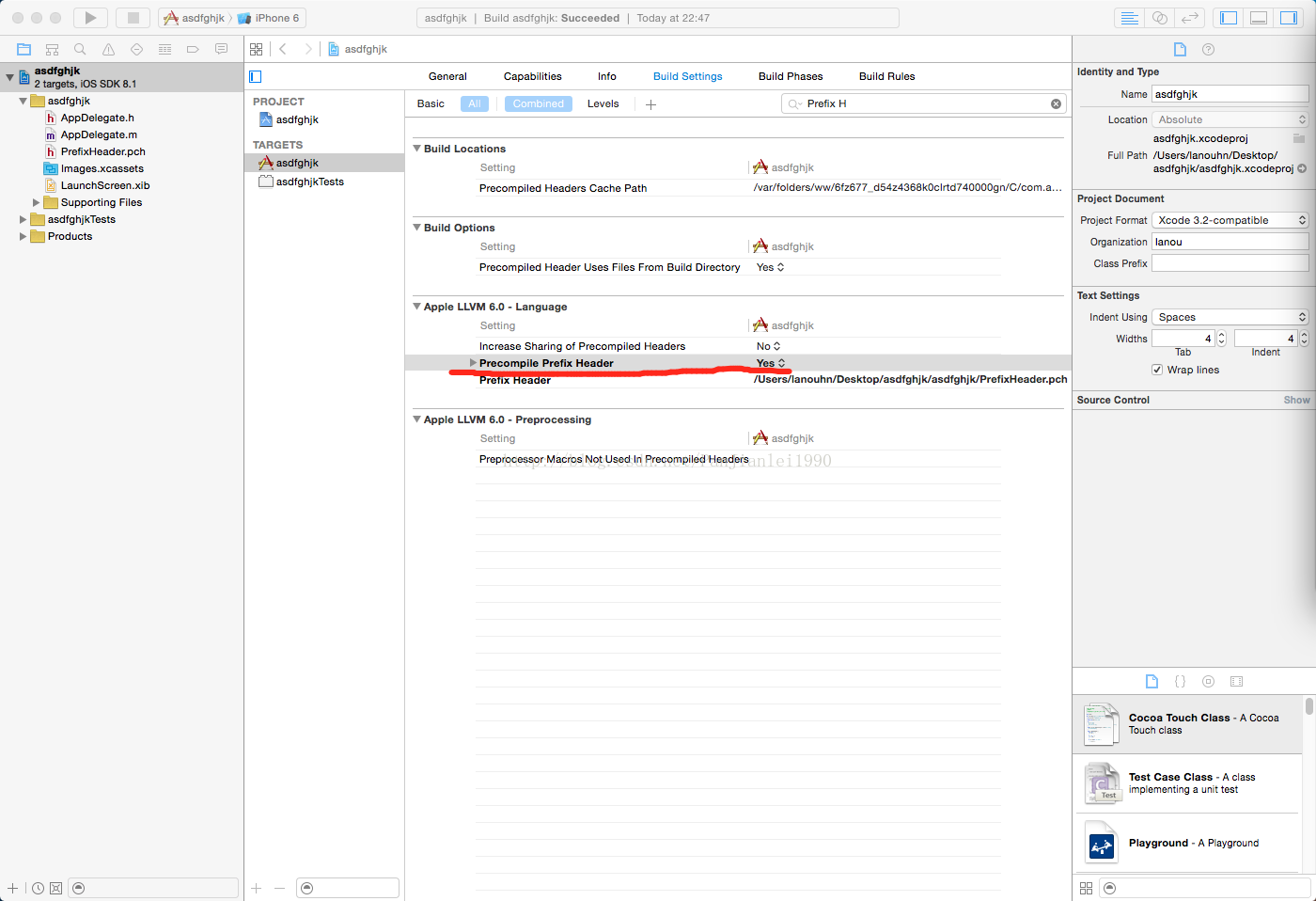Open the Debug navigator icon
1316x901 pixels.
pos(164,49)
